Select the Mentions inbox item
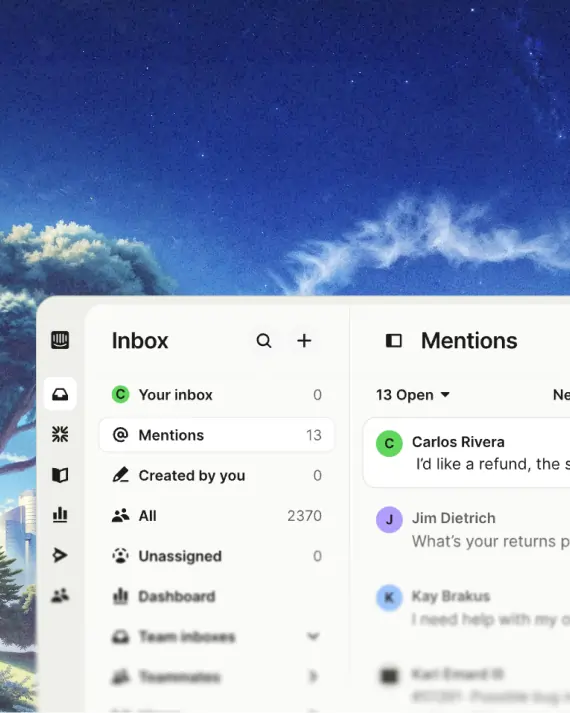 coord(216,435)
